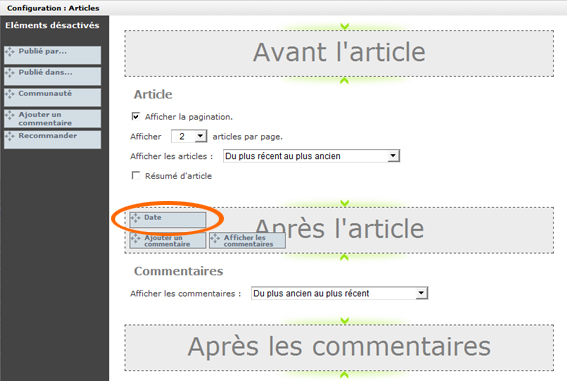Screen dimensions: 567x381
Task: Select sidebar Ajouter un commentaire element
Action: click(x=52, y=119)
